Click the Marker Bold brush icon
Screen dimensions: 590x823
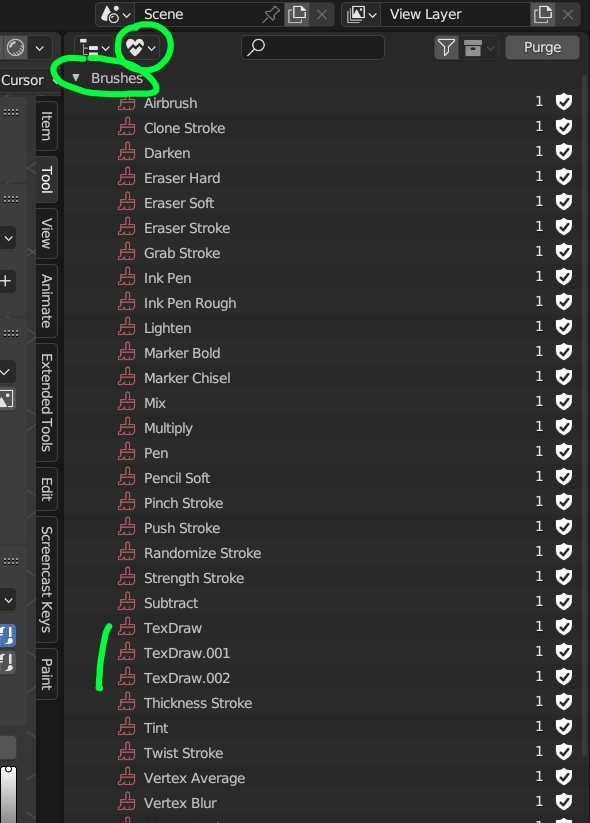(x=127, y=353)
